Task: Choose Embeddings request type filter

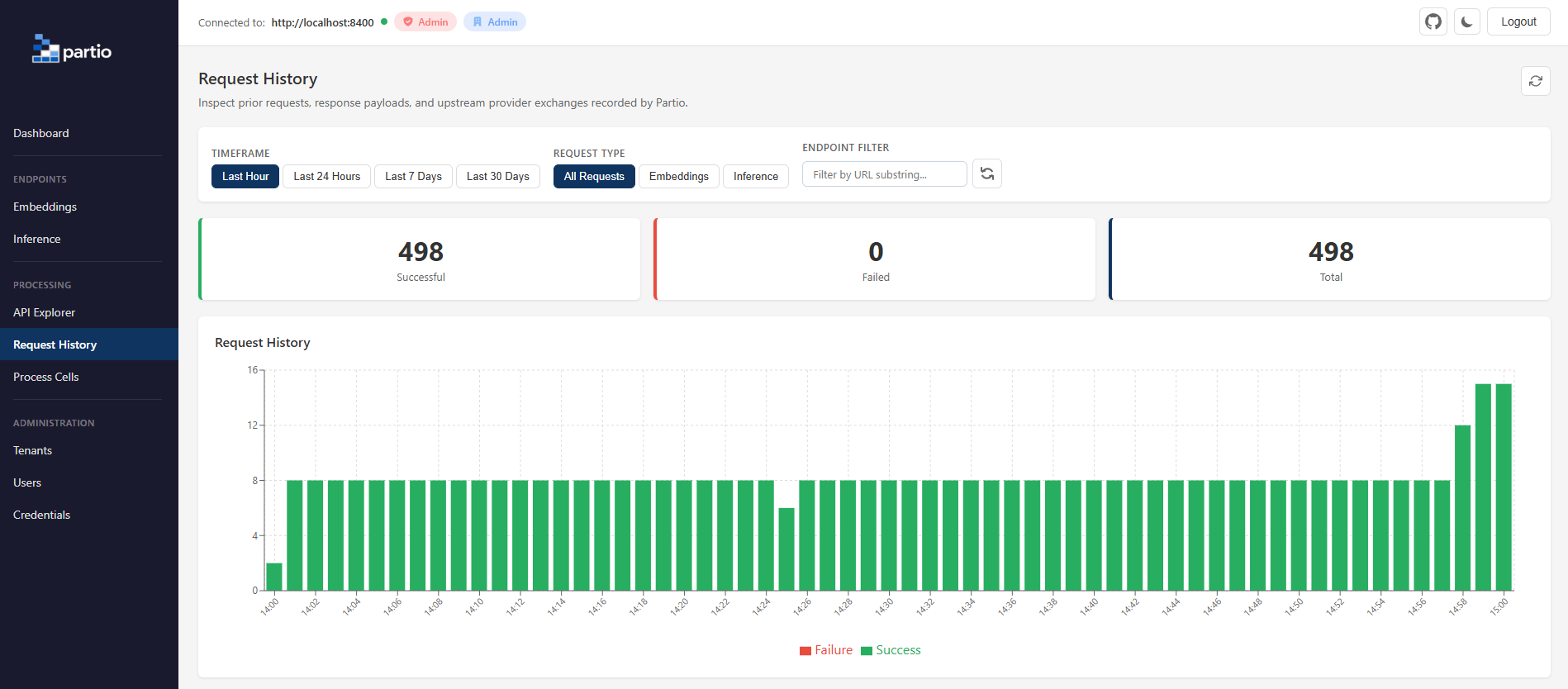Action: point(679,176)
